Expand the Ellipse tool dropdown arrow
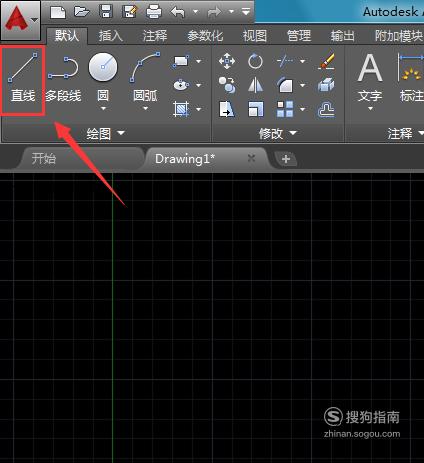 click(x=199, y=85)
